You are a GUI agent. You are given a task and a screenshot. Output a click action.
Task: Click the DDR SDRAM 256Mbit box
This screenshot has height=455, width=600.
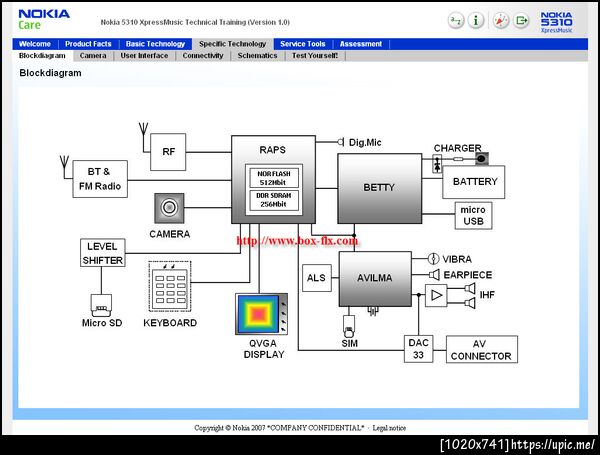coord(274,200)
